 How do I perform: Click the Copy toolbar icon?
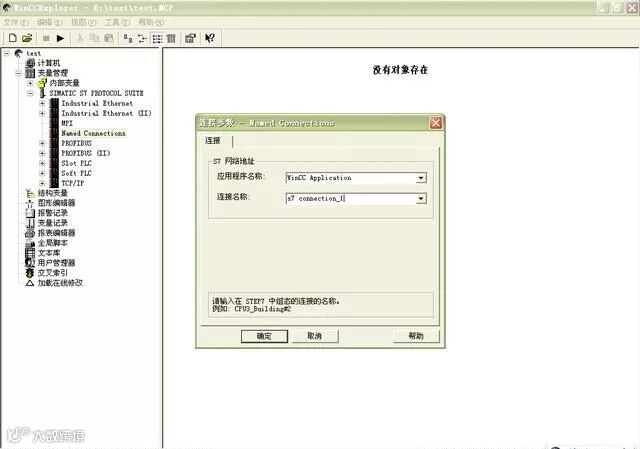click(94, 38)
